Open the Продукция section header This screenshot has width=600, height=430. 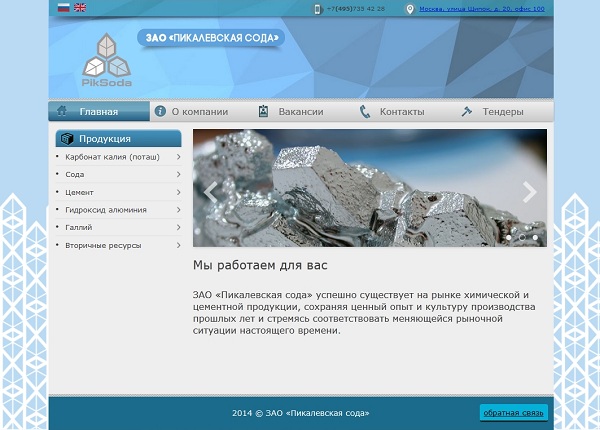coord(119,138)
